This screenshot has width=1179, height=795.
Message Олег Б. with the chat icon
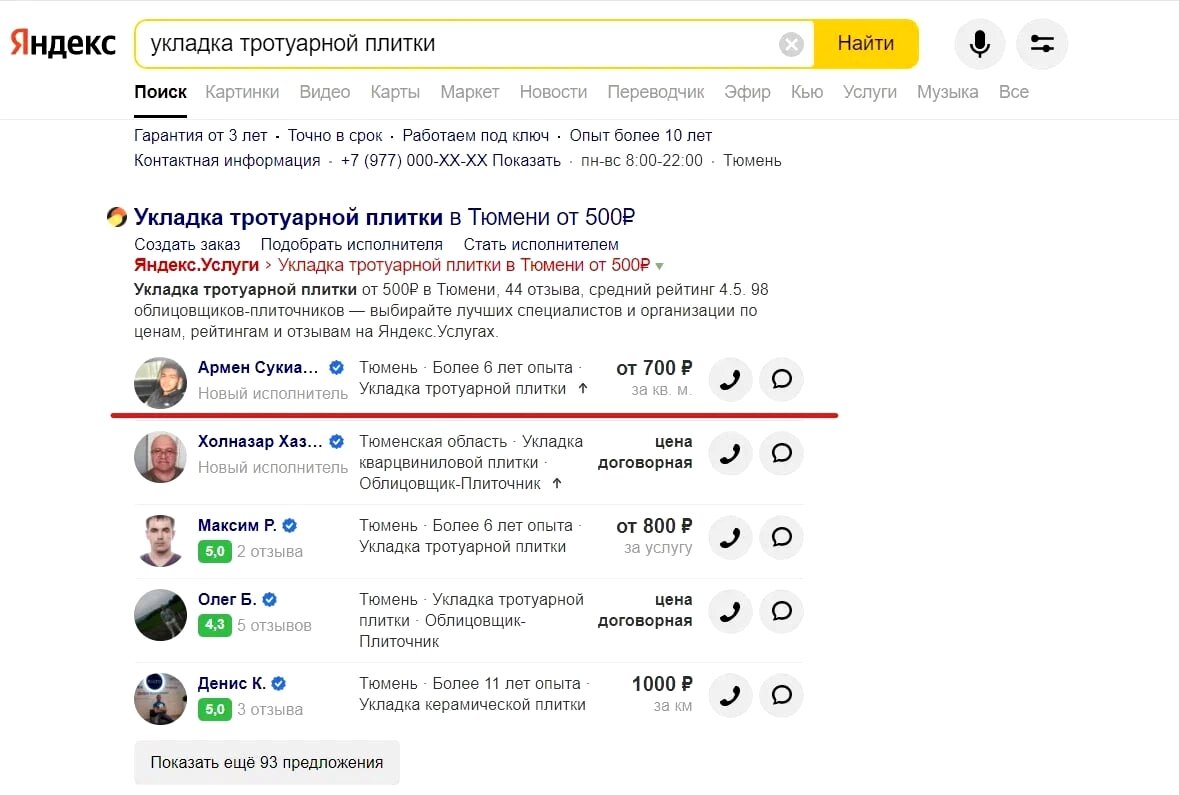781,611
